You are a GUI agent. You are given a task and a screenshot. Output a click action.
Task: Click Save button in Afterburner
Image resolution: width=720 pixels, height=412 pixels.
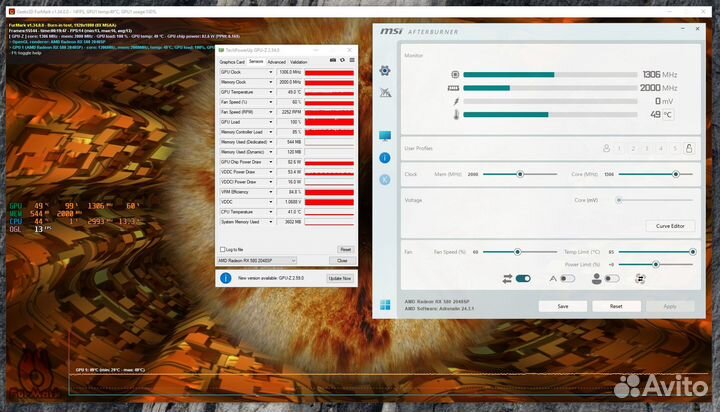pos(562,306)
